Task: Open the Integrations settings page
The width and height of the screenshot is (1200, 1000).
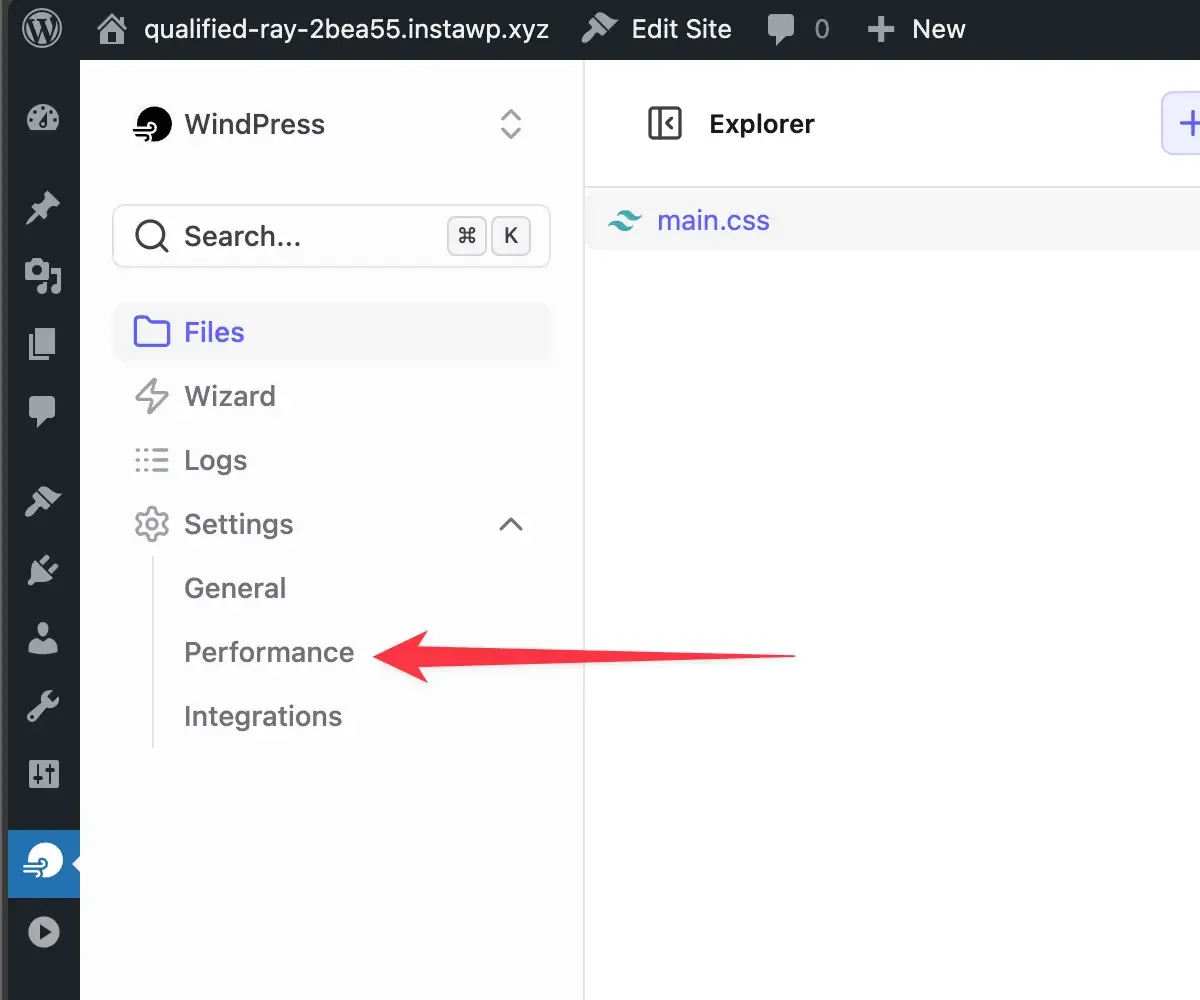Action: pyautogui.click(x=263, y=716)
